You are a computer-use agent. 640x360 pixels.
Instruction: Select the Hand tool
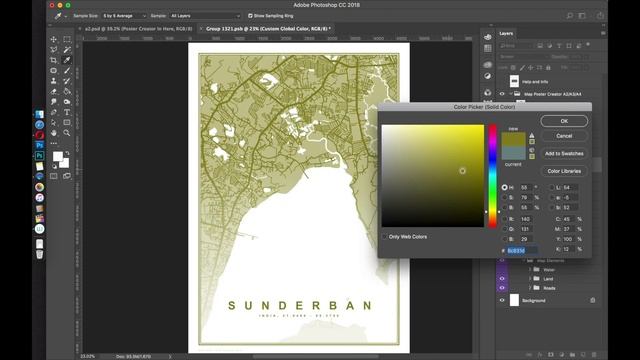pos(53,133)
